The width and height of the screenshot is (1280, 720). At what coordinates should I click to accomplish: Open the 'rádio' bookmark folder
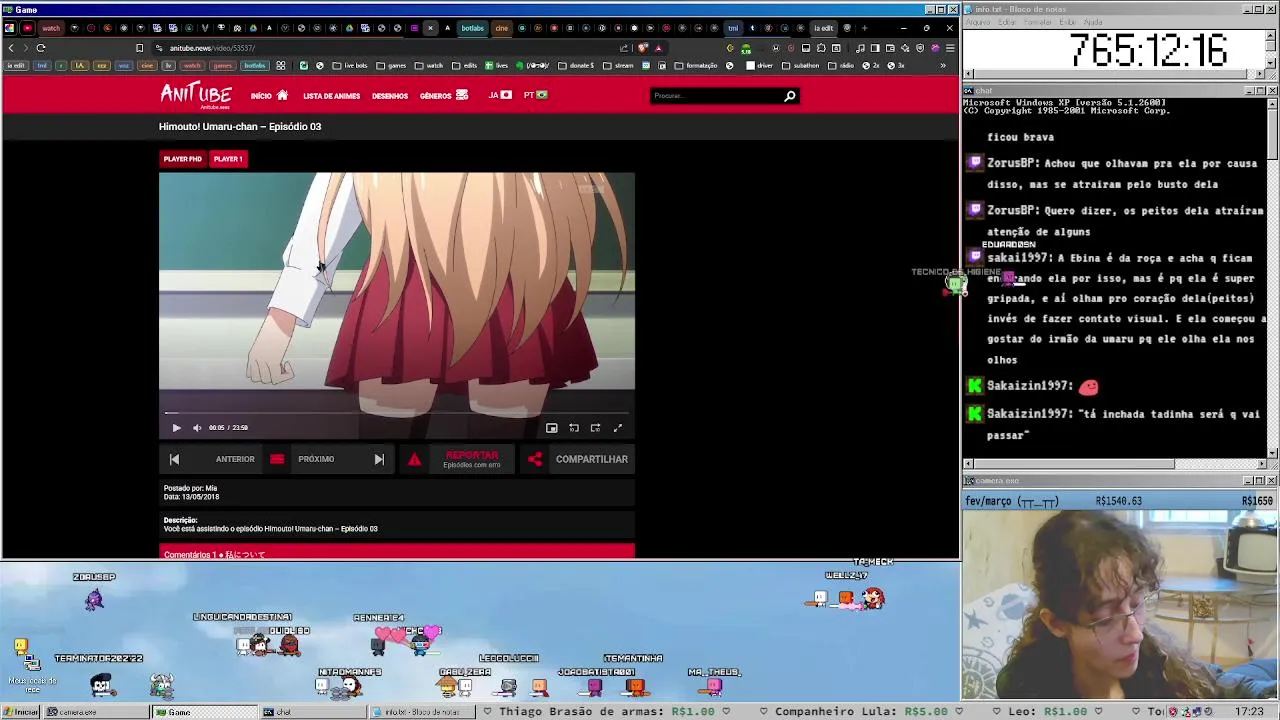point(841,66)
